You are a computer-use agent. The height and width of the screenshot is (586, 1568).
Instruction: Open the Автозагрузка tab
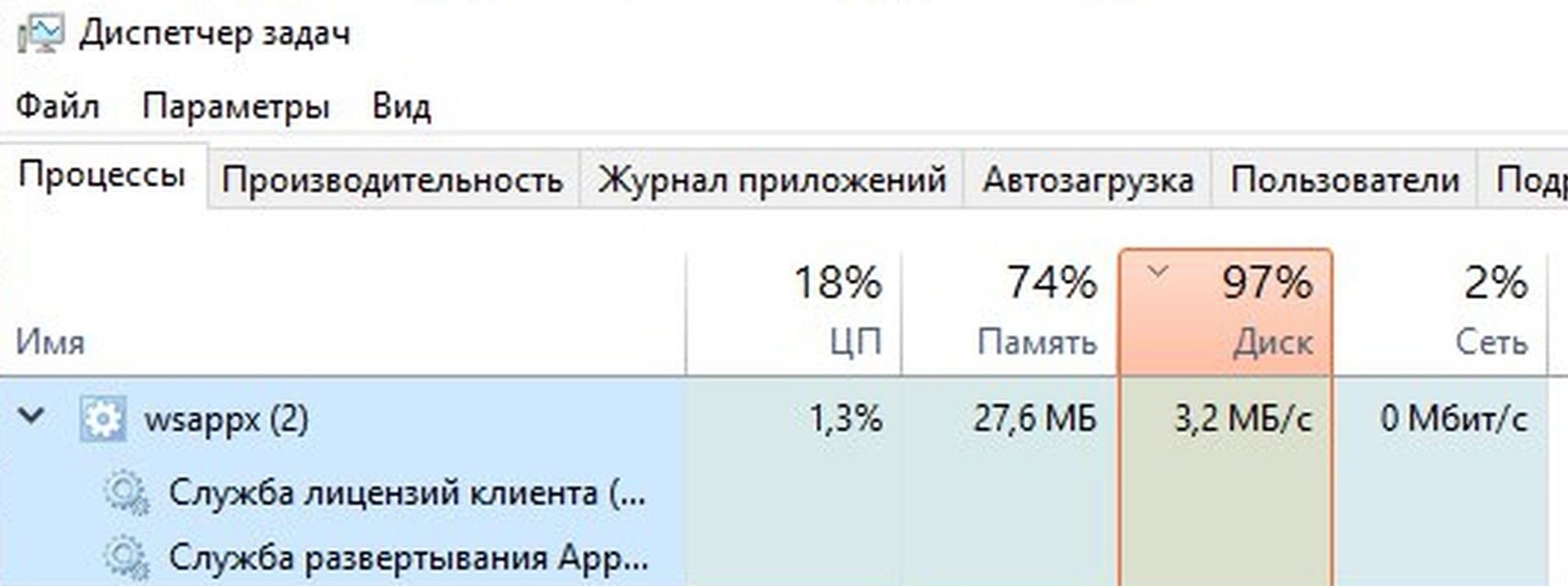pyautogui.click(x=1087, y=180)
